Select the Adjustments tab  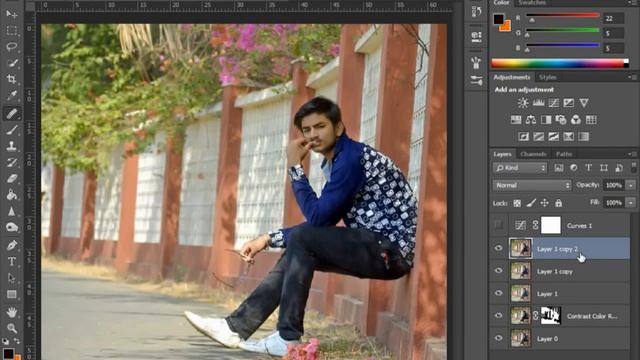[512, 77]
